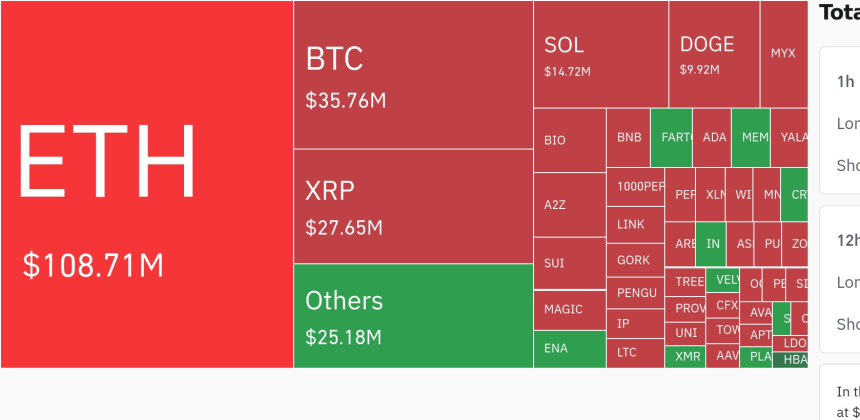The height and width of the screenshot is (420, 860).
Task: Click the BNB tile
Action: [629, 137]
